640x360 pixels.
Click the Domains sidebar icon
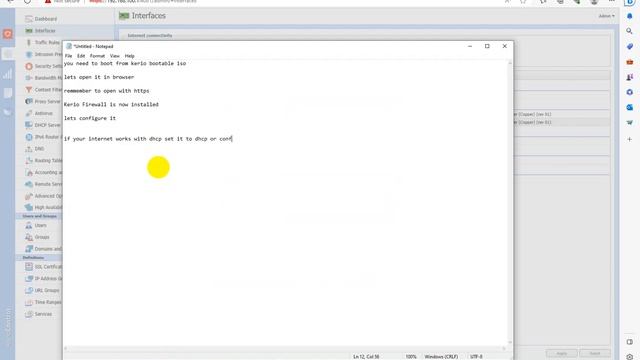(x=29, y=249)
